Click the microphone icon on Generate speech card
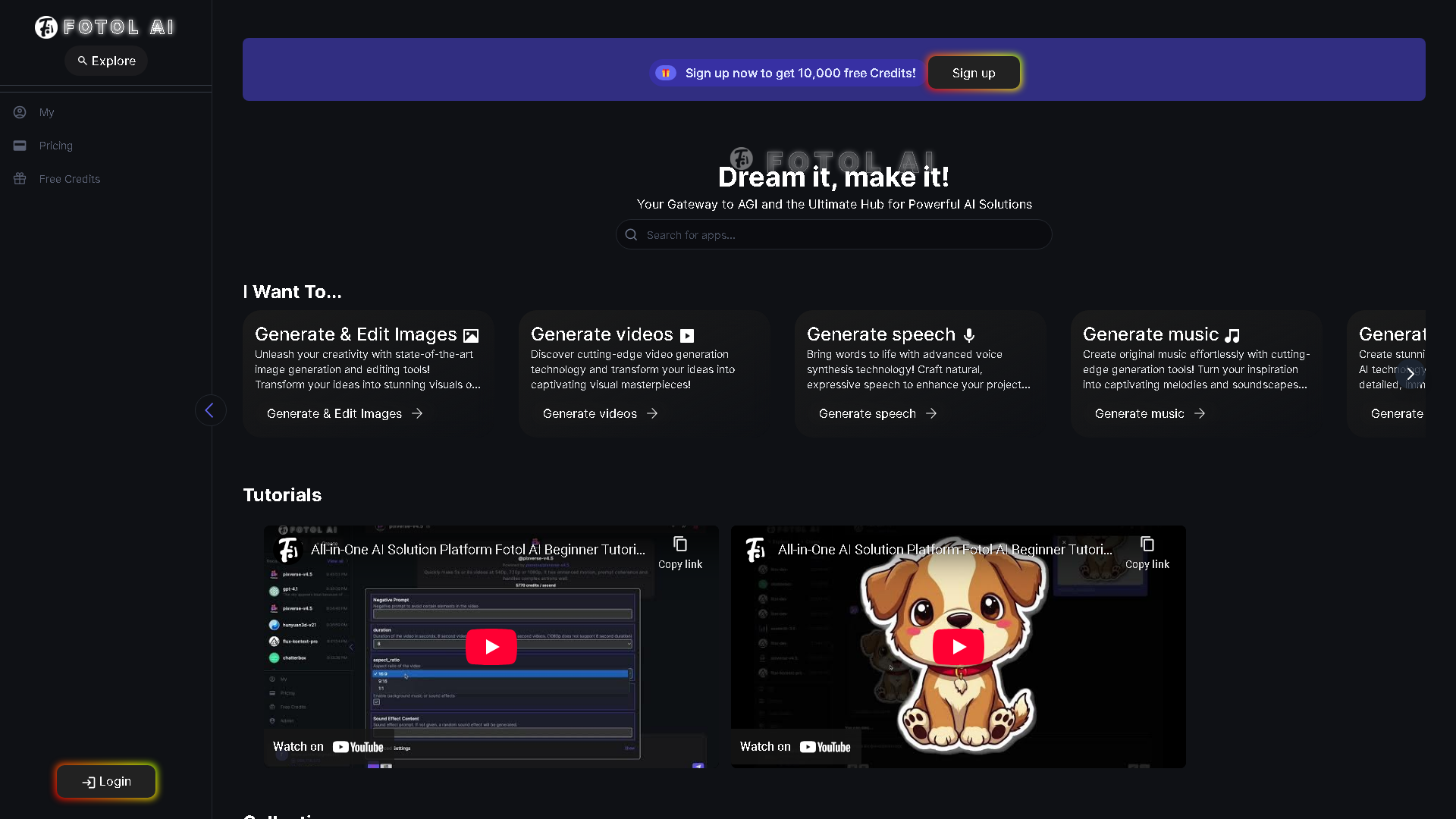This screenshot has width=1456, height=819. click(x=968, y=334)
